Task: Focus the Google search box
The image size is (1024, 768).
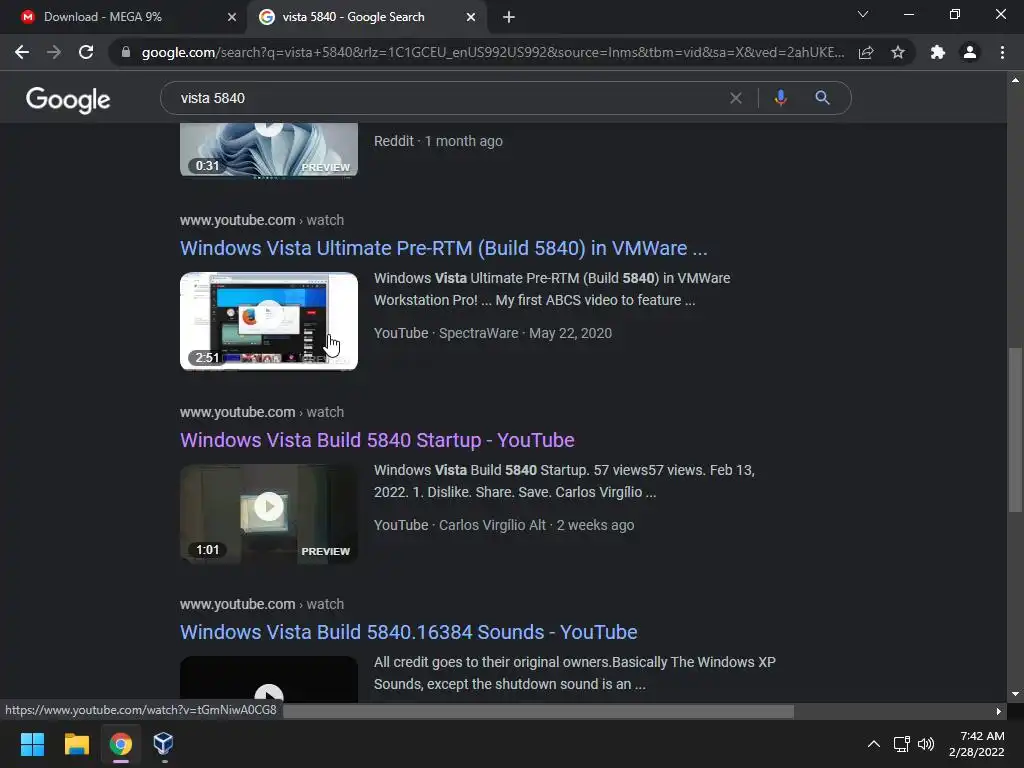Action: [451, 98]
